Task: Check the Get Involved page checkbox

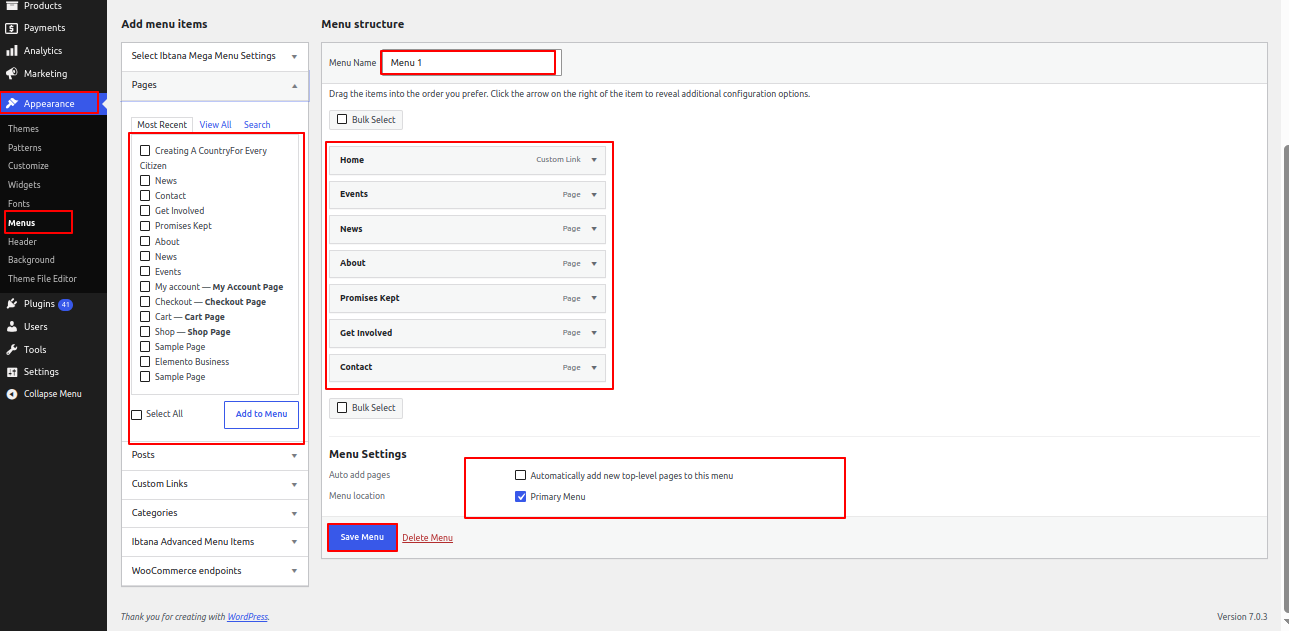Action: click(145, 211)
